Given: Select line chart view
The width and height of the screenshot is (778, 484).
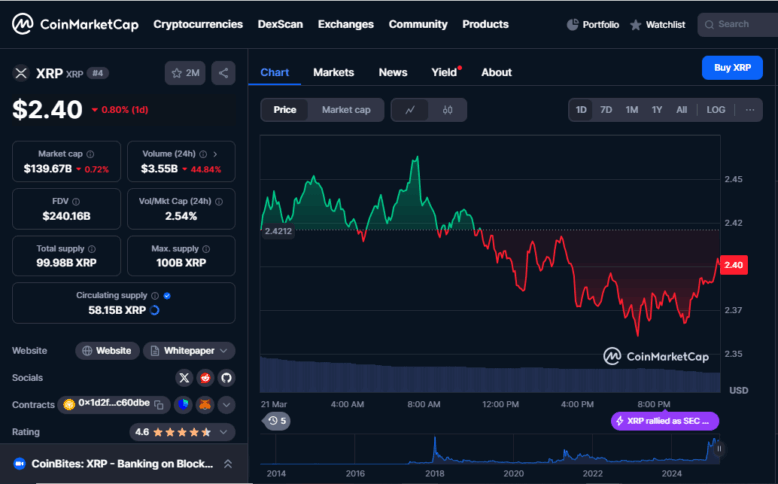Looking at the screenshot, I should [x=410, y=110].
